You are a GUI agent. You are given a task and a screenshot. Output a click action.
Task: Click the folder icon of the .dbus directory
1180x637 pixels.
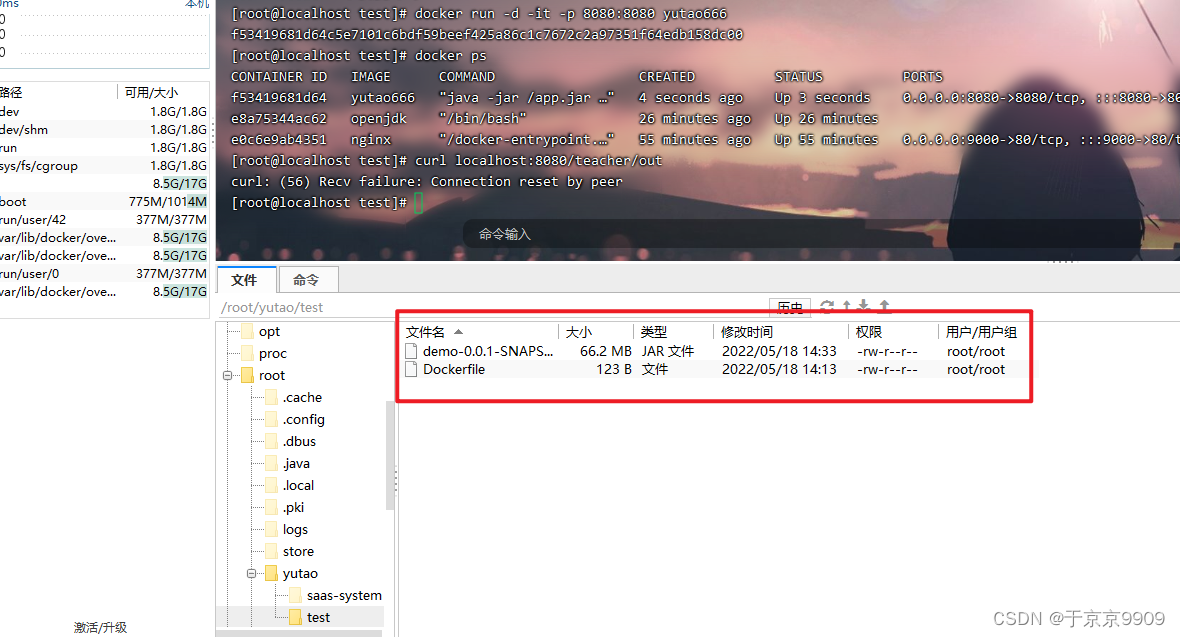[x=272, y=441]
